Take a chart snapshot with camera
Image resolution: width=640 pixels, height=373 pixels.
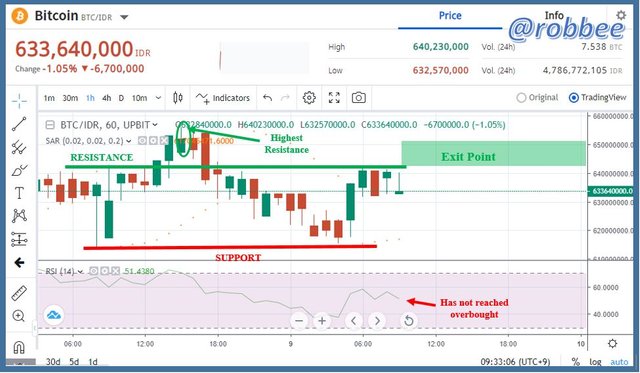click(359, 98)
